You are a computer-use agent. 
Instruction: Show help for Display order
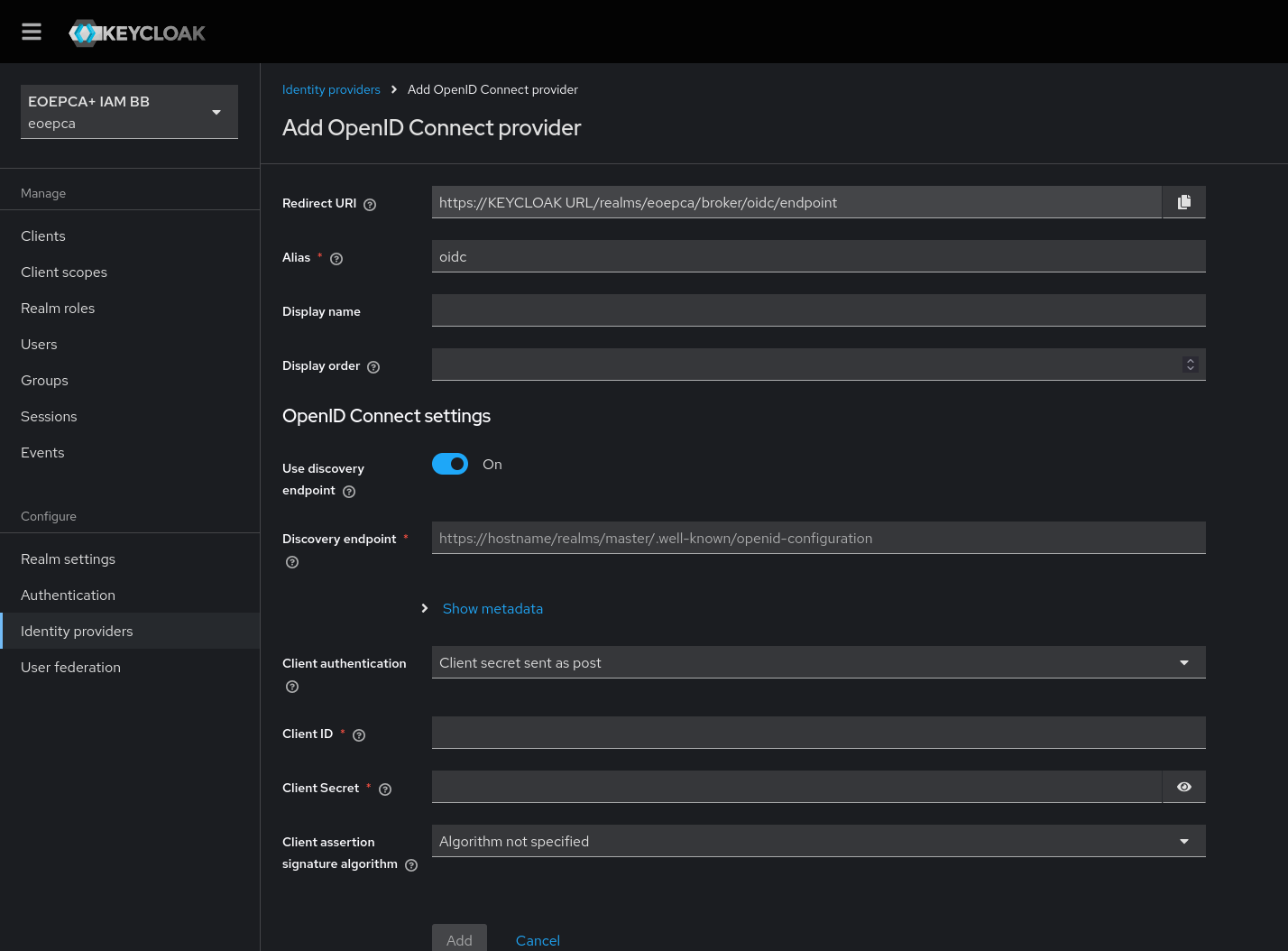click(x=373, y=367)
